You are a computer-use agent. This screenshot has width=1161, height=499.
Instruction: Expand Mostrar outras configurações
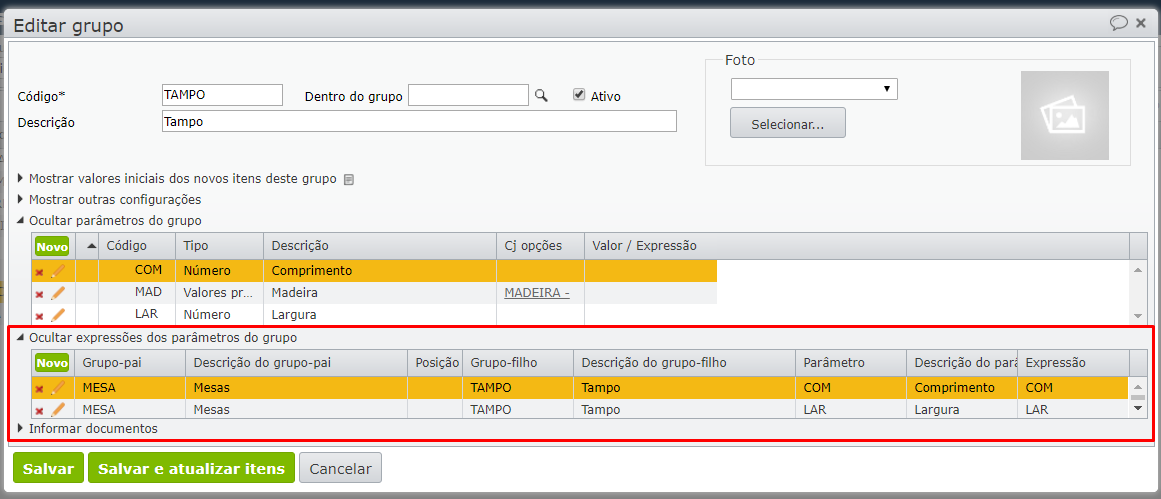109,200
